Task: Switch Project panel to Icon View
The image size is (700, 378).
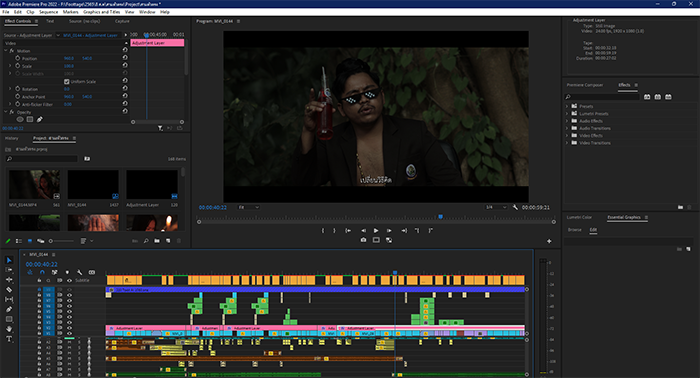Action: pos(30,241)
